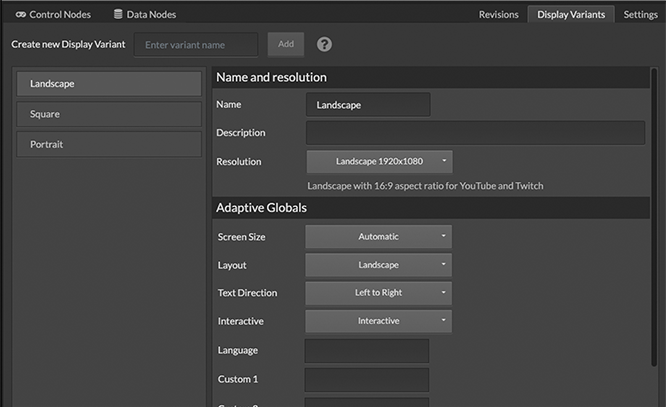Click the Resolution label
Screen dimensions: 666x407
[x=239, y=162]
